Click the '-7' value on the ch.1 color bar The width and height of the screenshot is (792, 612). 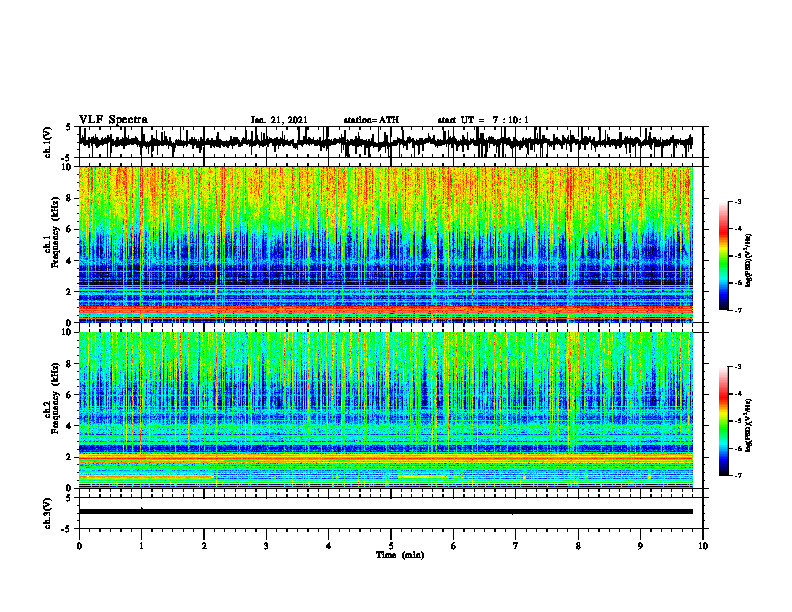pyautogui.click(x=737, y=311)
